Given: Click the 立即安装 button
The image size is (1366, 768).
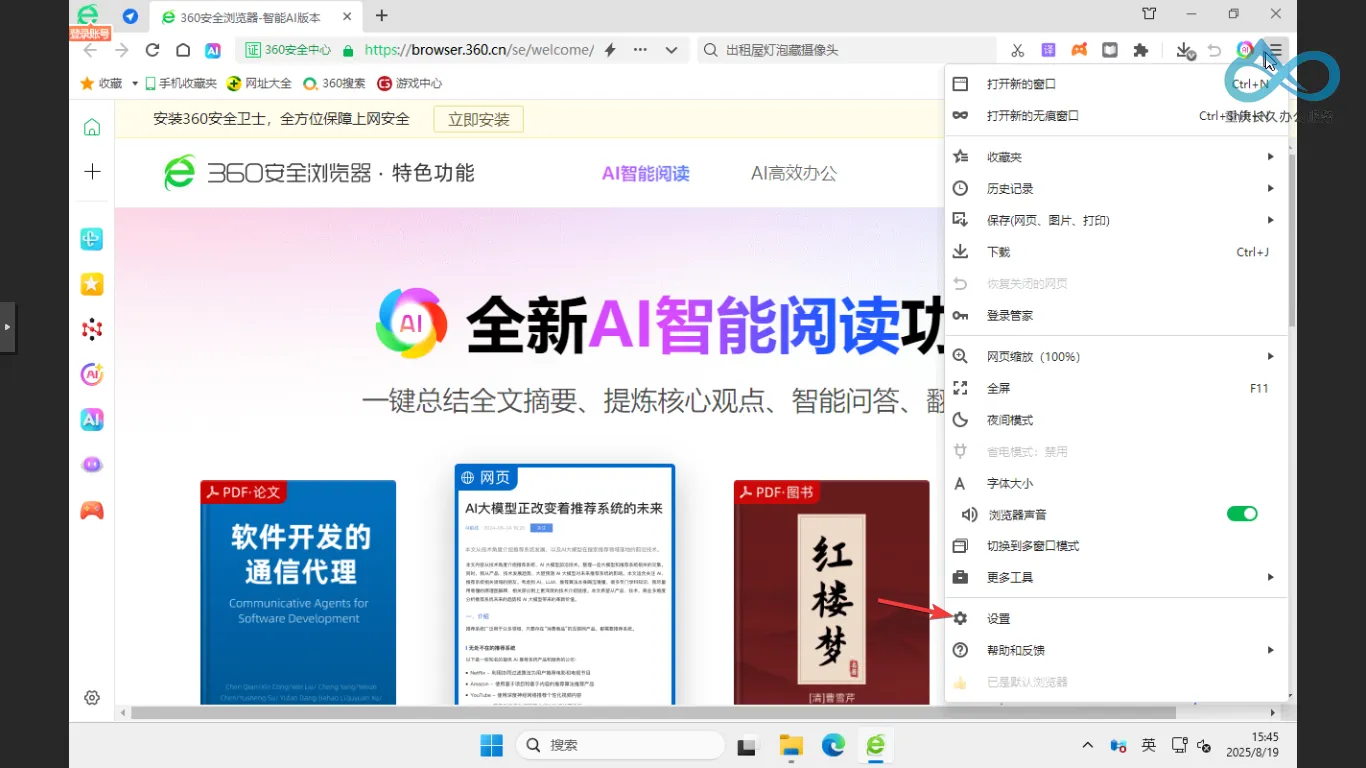Looking at the screenshot, I should coord(478,119).
